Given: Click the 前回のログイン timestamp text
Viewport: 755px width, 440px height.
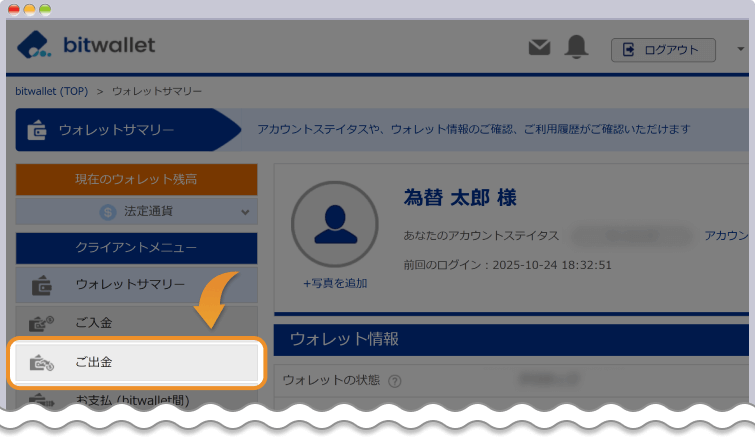Looking at the screenshot, I should [x=508, y=265].
